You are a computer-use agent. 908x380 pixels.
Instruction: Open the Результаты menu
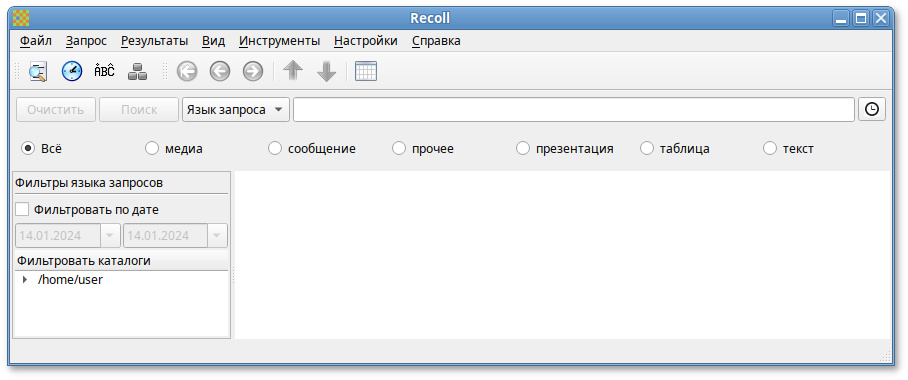pyautogui.click(x=155, y=41)
